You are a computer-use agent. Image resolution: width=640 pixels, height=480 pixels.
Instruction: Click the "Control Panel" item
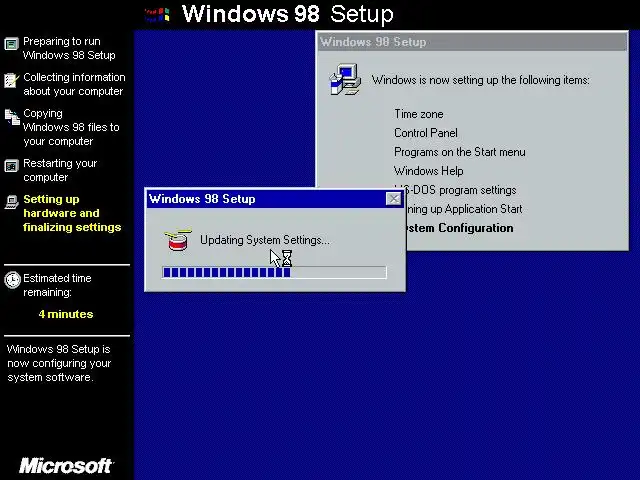(x=426, y=133)
